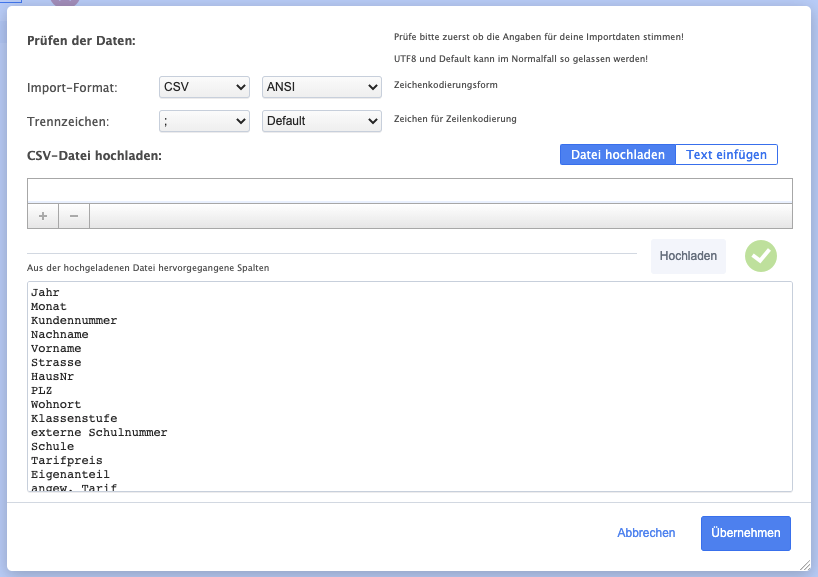Viewport: 818px width, 577px height.
Task: Switch to the Datei hochladen tab
Action: (x=617, y=154)
